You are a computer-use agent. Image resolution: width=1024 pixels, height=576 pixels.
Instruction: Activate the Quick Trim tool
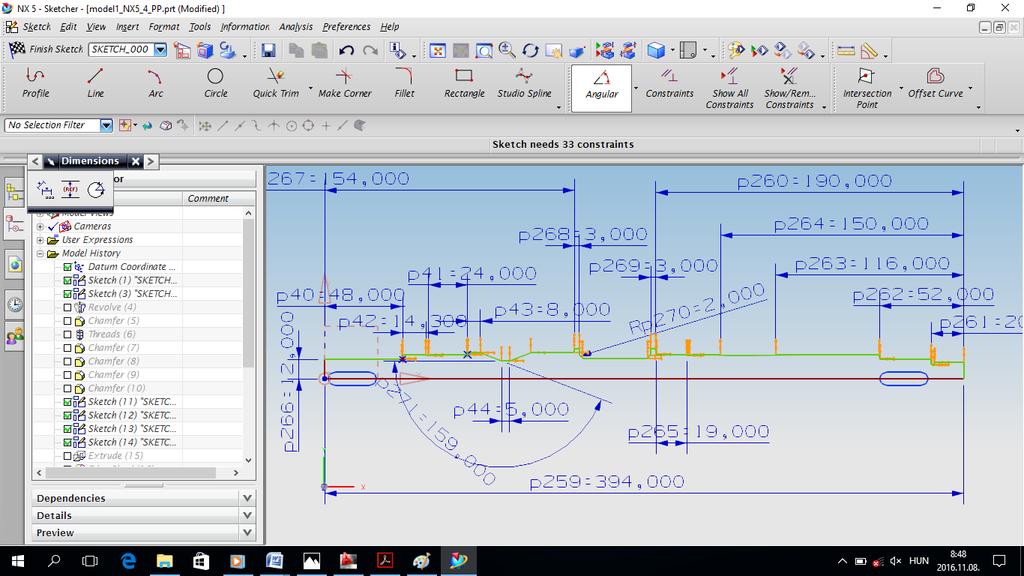point(276,83)
